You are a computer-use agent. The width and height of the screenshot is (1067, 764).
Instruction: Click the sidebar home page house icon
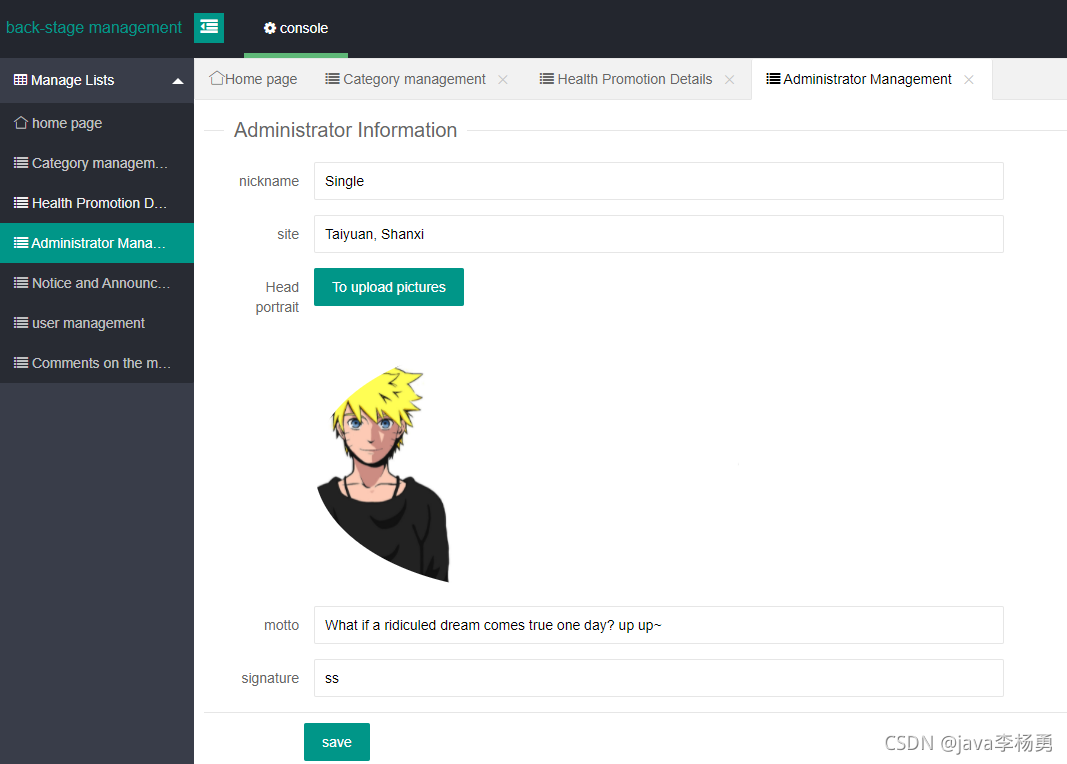[x=21, y=122]
